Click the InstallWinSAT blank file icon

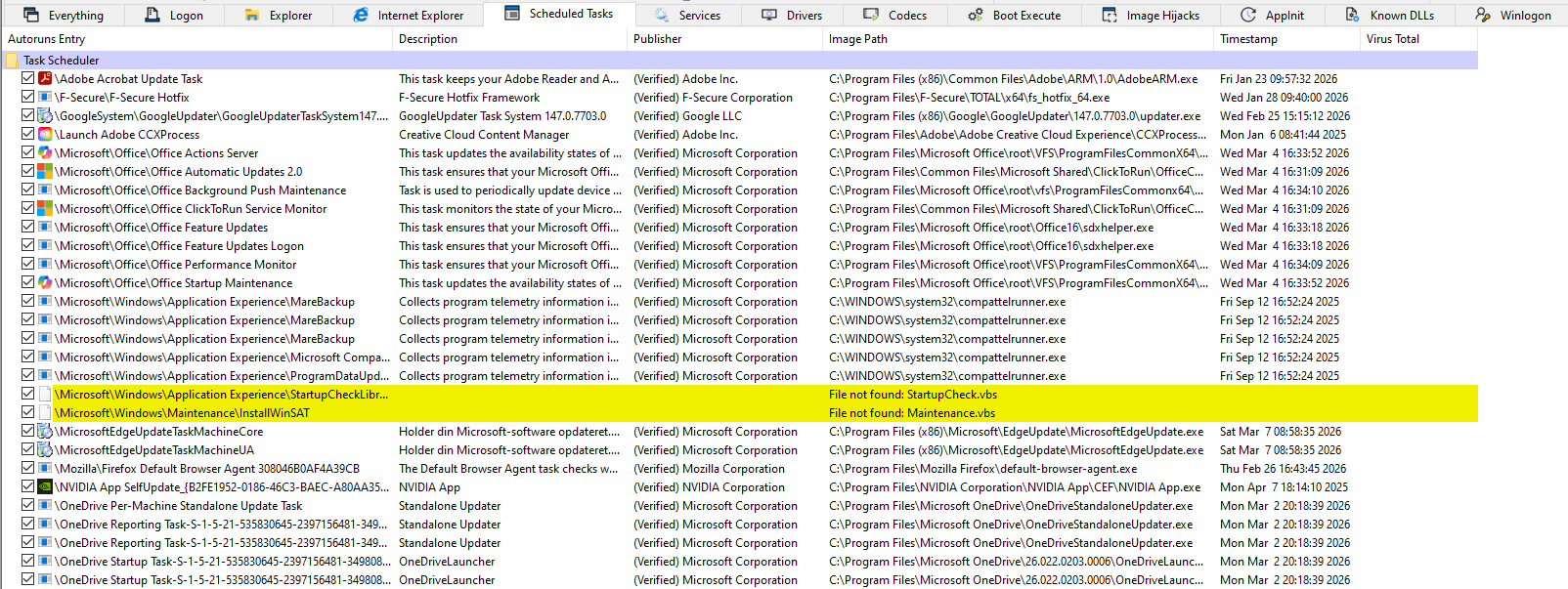(x=45, y=412)
